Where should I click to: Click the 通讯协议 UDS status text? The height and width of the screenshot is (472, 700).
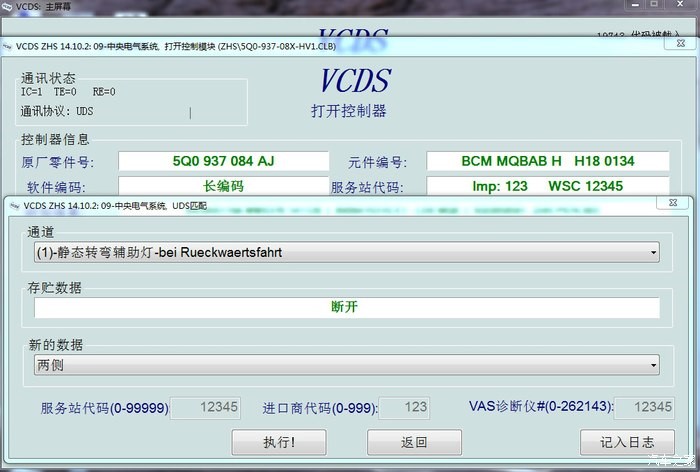point(58,112)
